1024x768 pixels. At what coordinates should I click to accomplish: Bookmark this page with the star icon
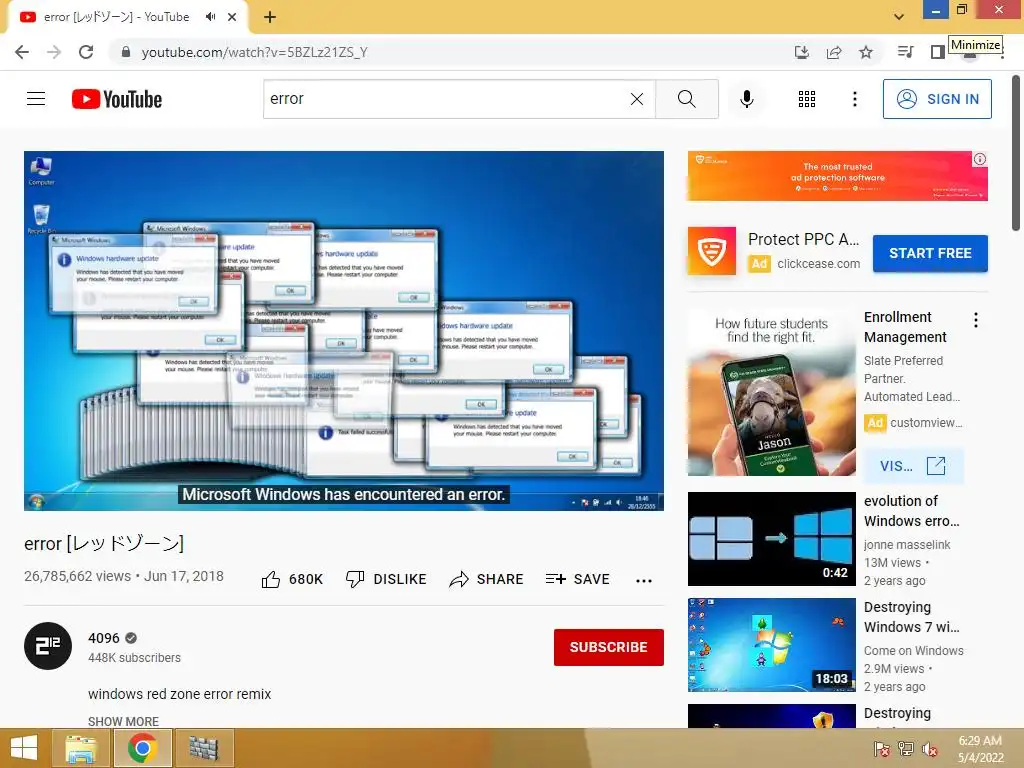[x=866, y=52]
